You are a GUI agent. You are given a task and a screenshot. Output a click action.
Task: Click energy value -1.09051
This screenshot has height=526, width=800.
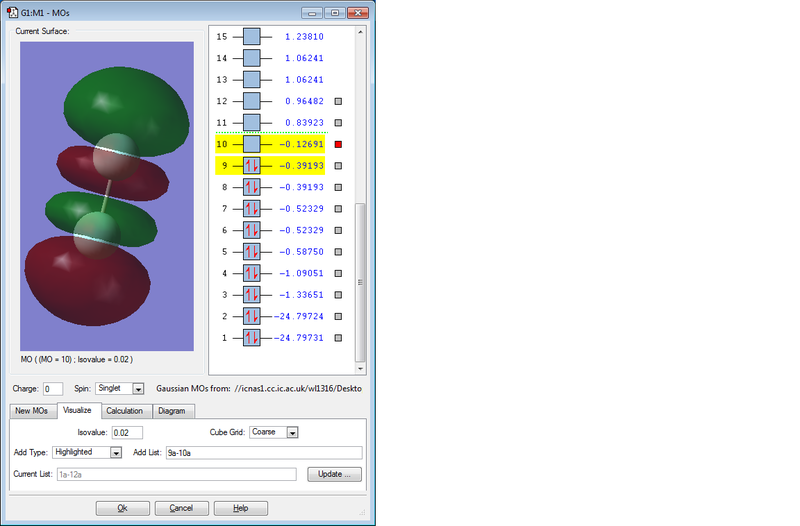301,273
